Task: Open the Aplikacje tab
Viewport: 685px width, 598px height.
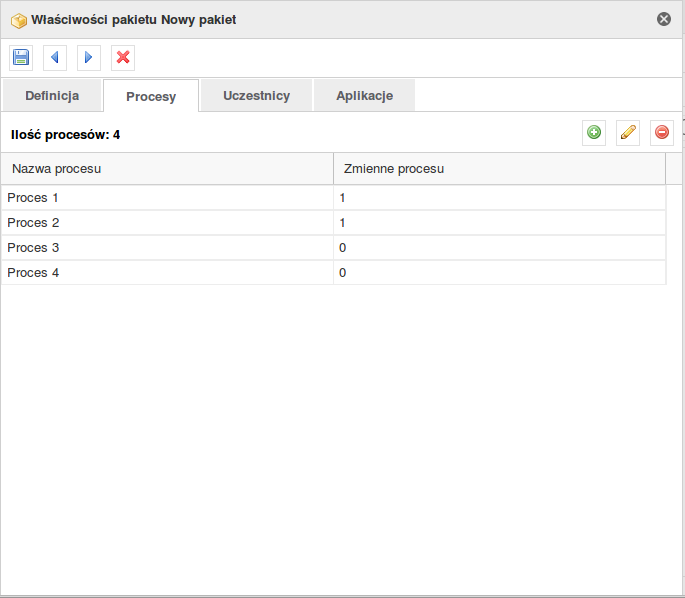Action: pos(364,96)
